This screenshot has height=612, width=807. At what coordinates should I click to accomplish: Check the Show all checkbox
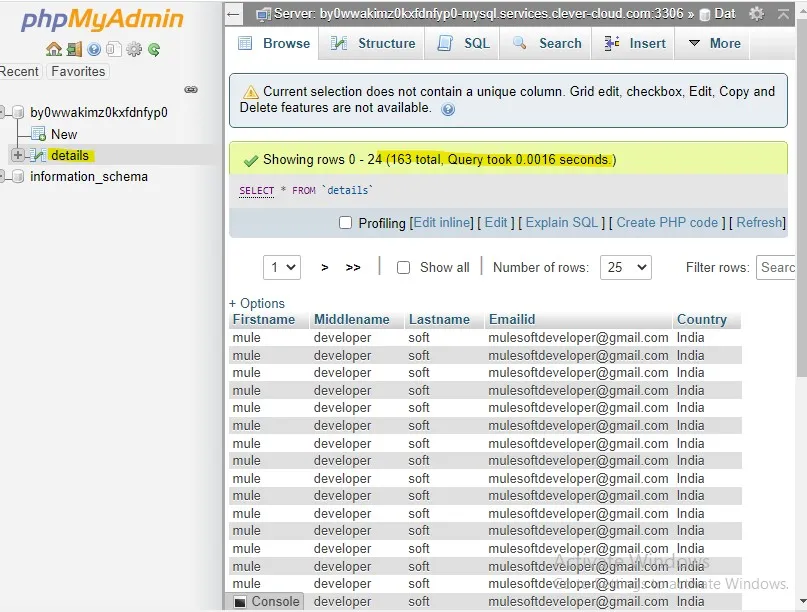point(404,268)
